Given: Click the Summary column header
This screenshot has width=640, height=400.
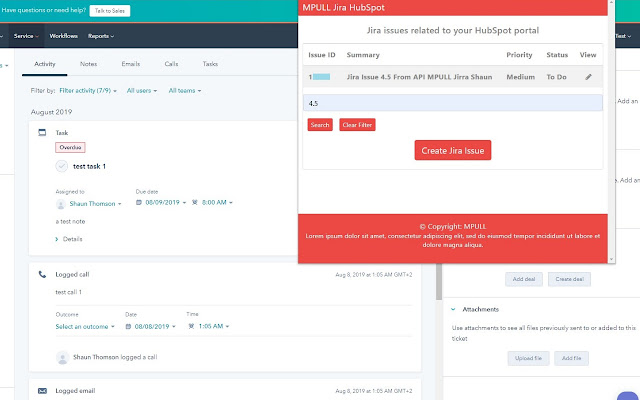Looking at the screenshot, I should pyautogui.click(x=363, y=55).
